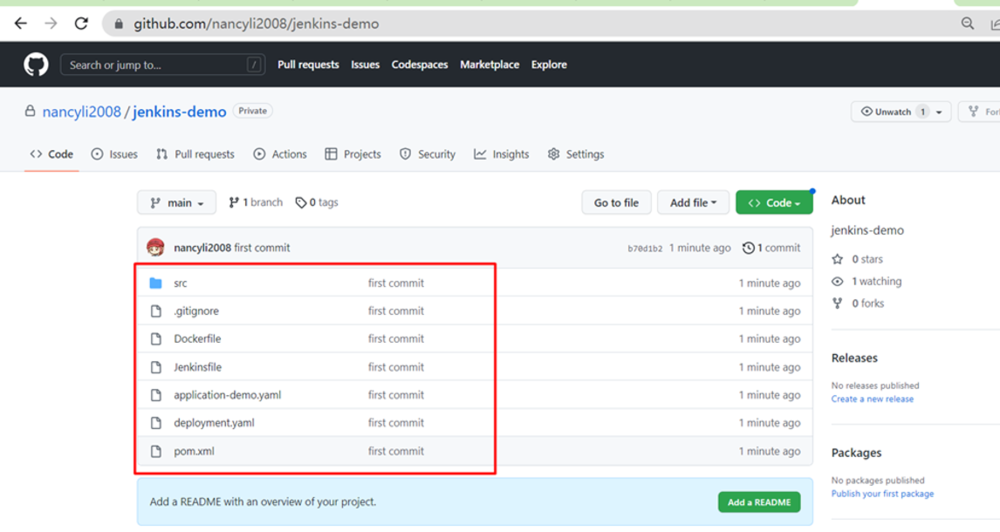
Task: Expand the green Code dropdown button
Action: 774,203
